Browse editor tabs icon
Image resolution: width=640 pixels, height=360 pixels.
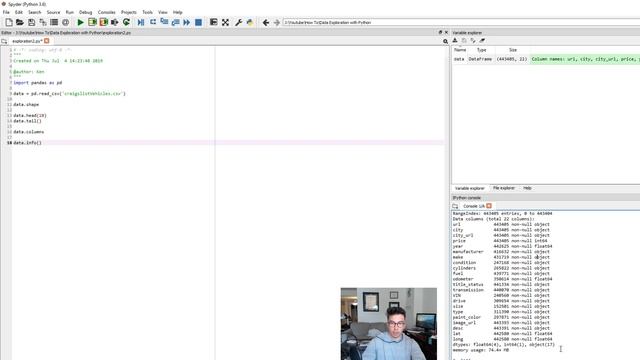(4, 41)
